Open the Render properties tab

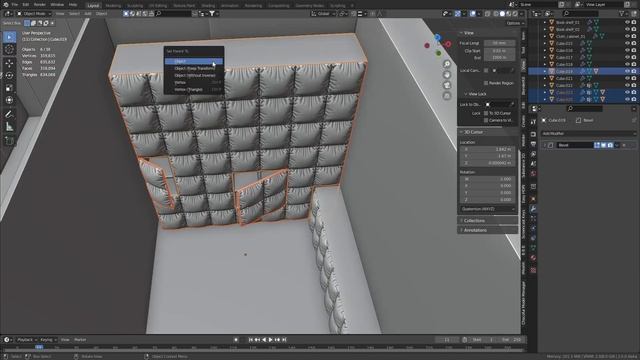pyautogui.click(x=533, y=134)
